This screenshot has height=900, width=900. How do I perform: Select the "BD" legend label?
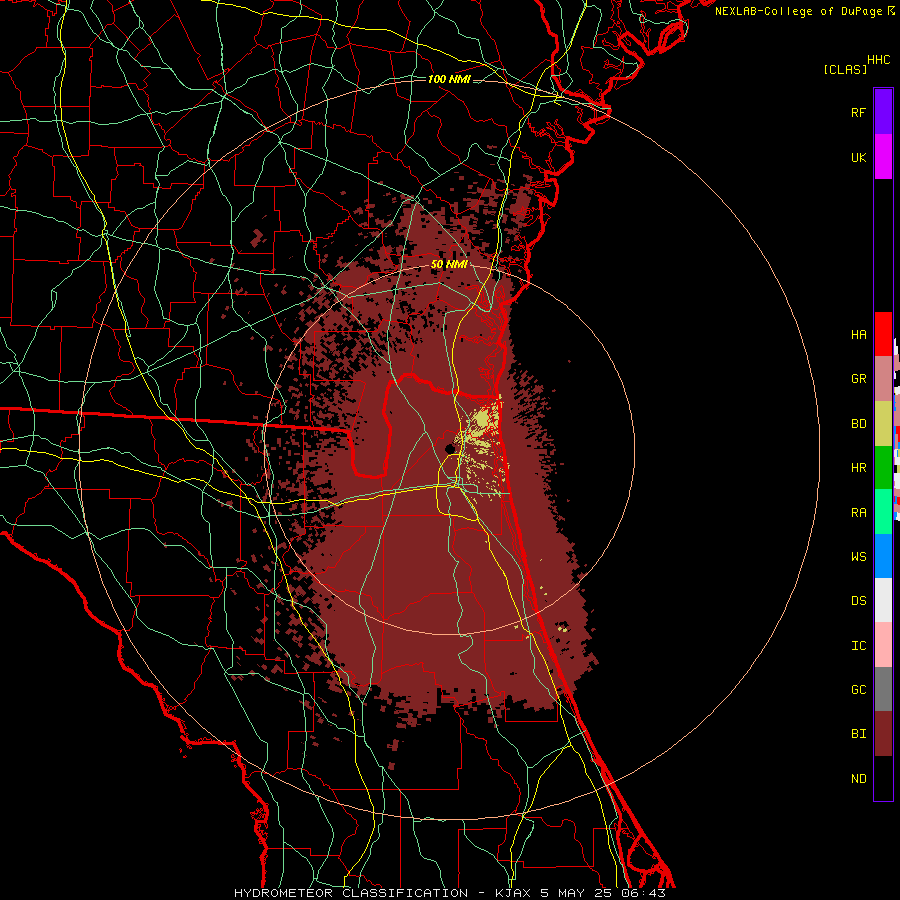click(x=858, y=424)
